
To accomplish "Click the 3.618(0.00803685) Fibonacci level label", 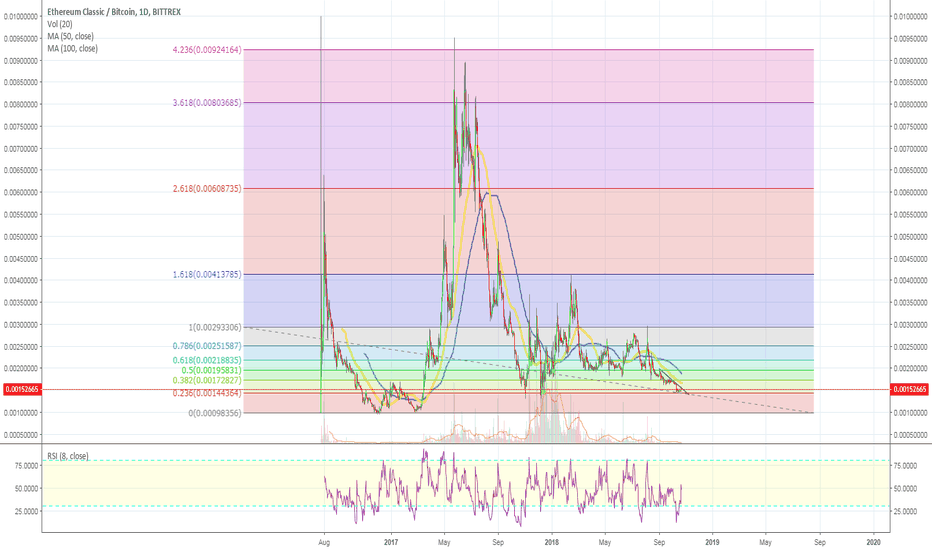I will (x=207, y=102).
